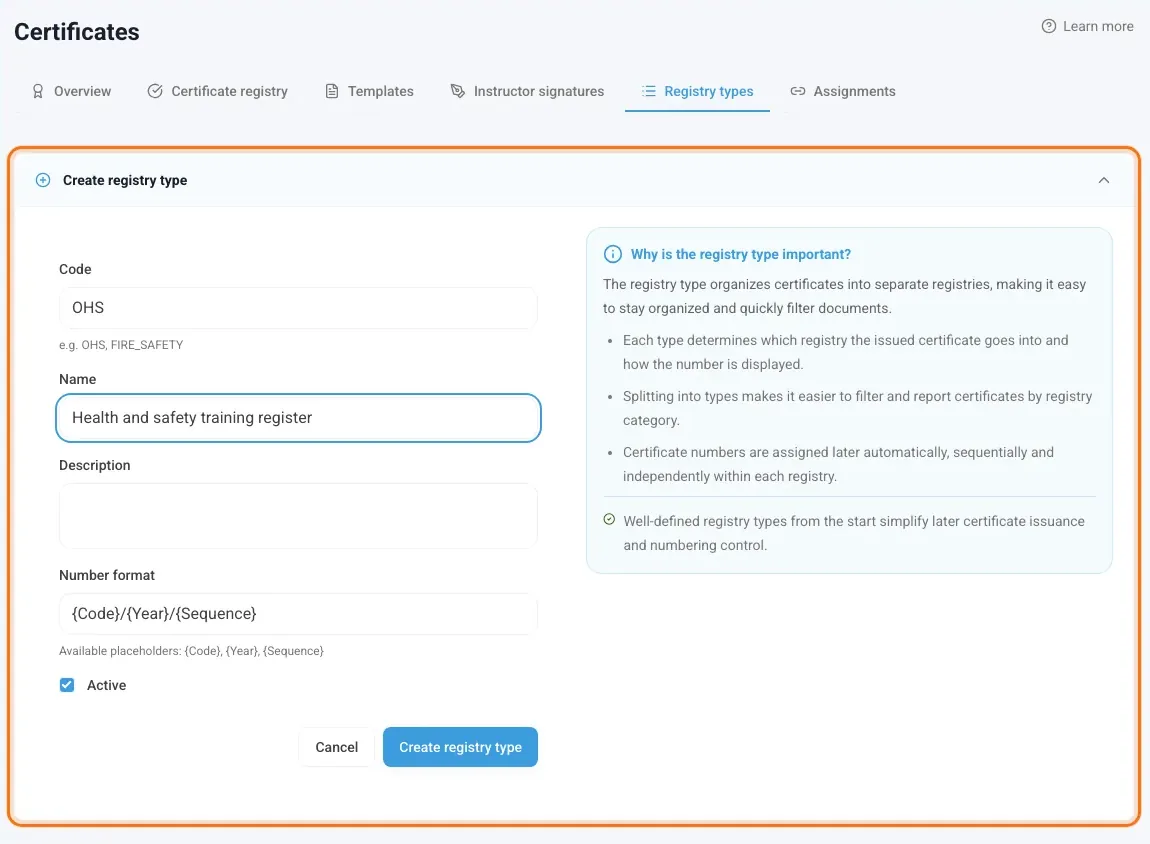Viewport: 1150px width, 844px height.
Task: Click the 'Well-defined registry types' note text
Action: [854, 533]
